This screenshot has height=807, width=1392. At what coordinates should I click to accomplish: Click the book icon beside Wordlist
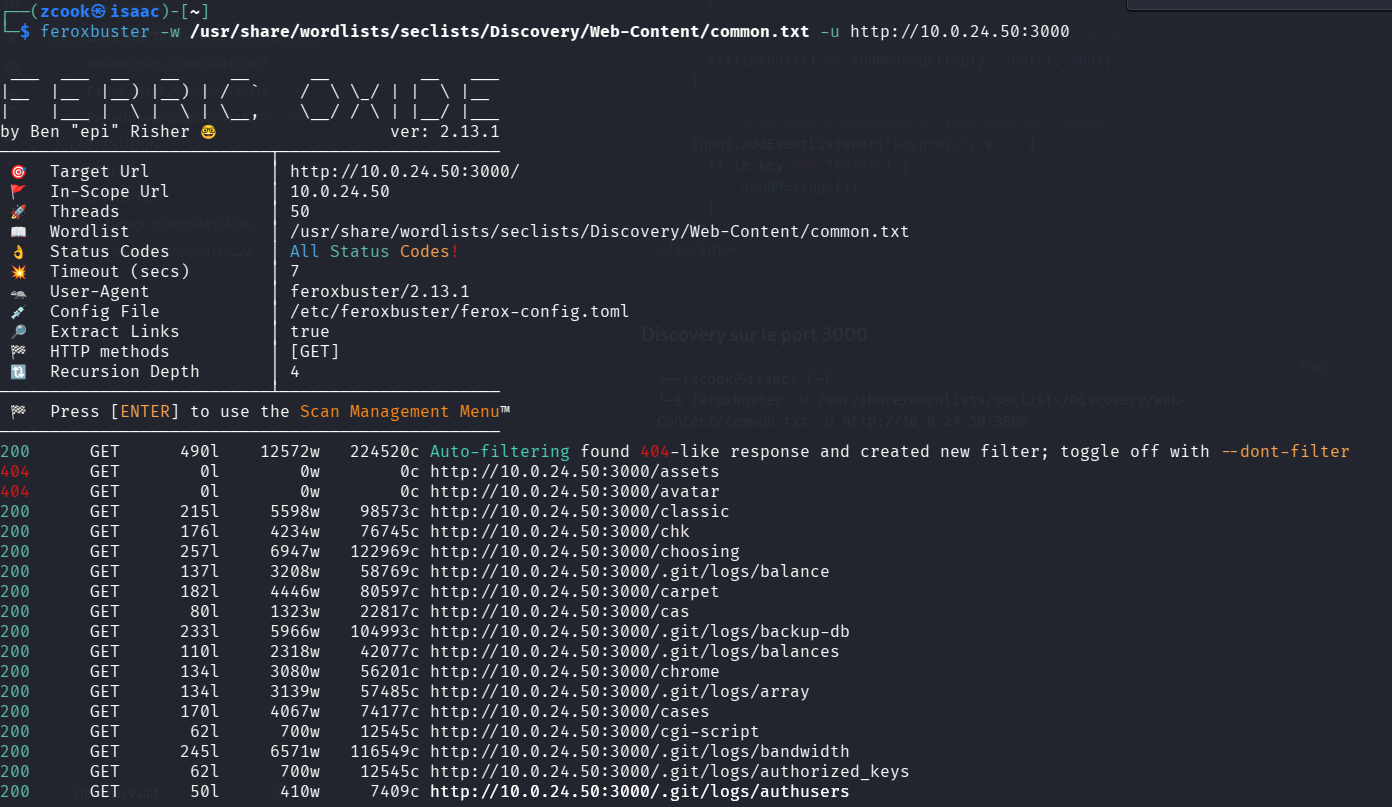[x=18, y=232]
